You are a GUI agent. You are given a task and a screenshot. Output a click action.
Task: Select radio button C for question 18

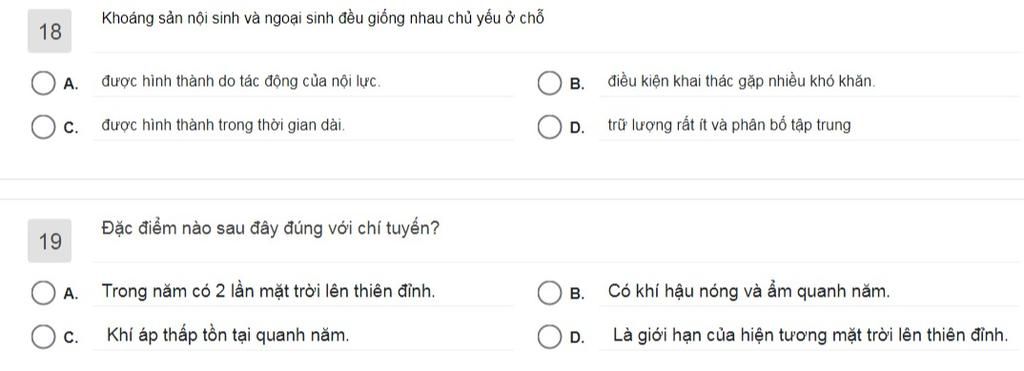(x=43, y=127)
